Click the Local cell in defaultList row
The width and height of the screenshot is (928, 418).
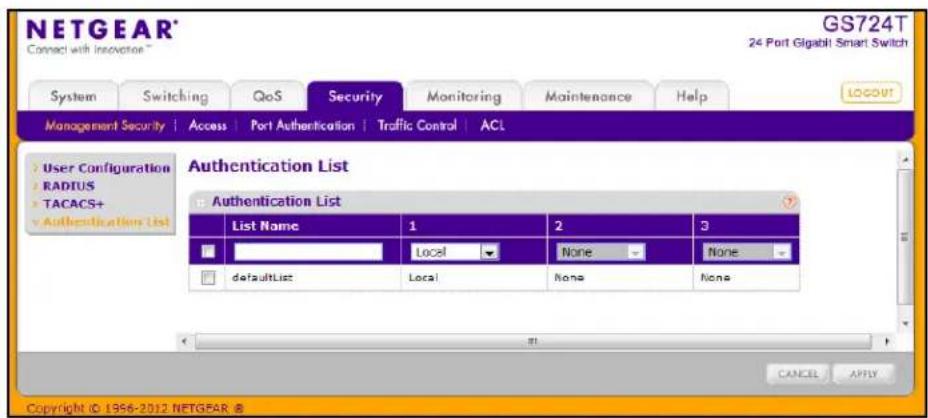click(x=474, y=277)
